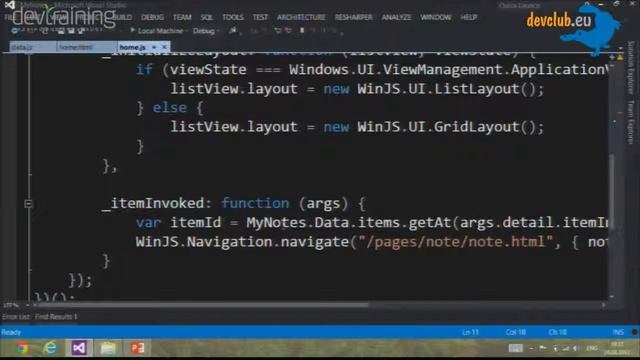Click 'GridLayout' in the code editor
Image resolution: width=640 pixels, height=360 pixels.
tap(476, 127)
